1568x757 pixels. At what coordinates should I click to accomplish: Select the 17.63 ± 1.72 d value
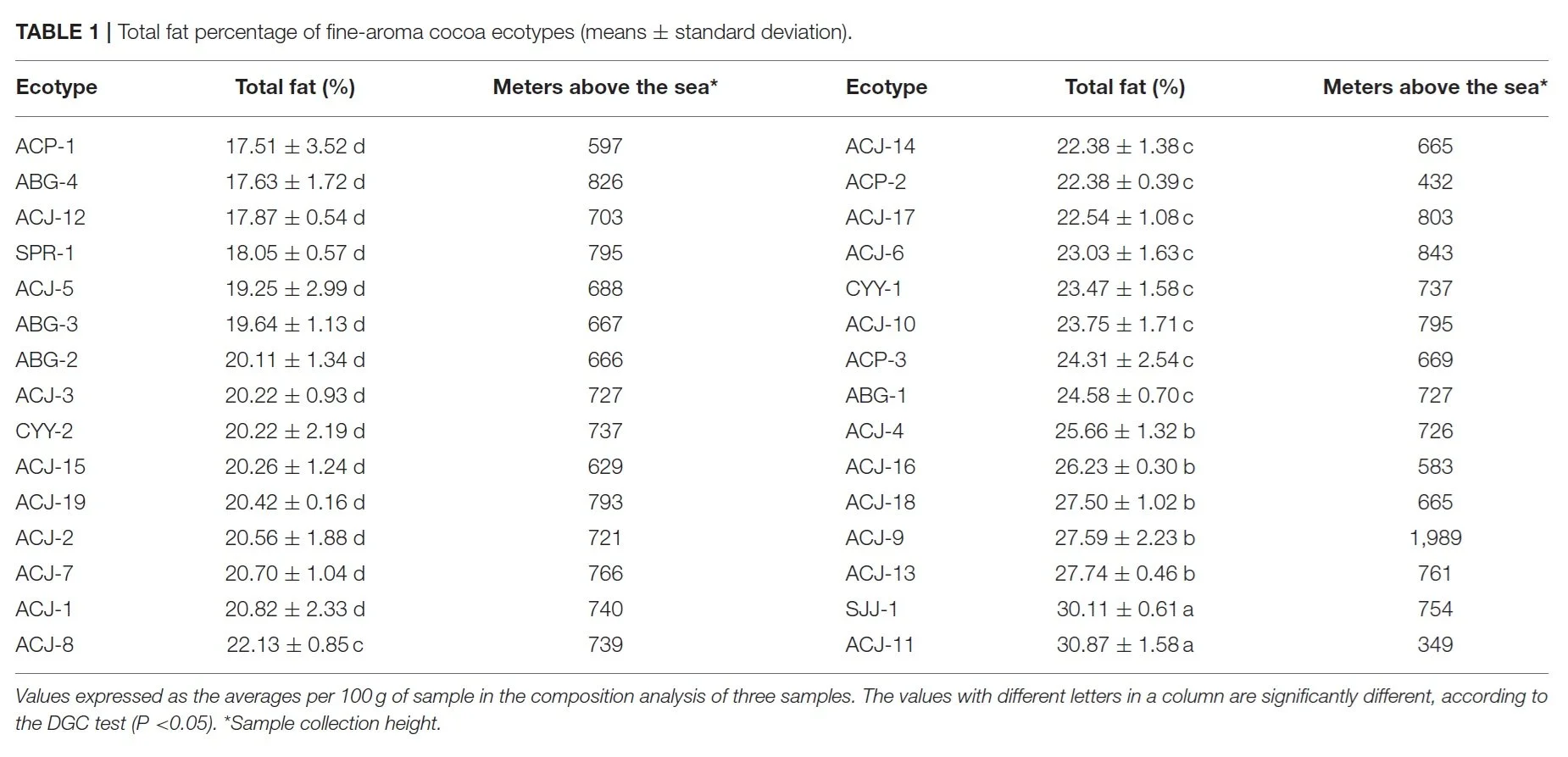[295, 182]
